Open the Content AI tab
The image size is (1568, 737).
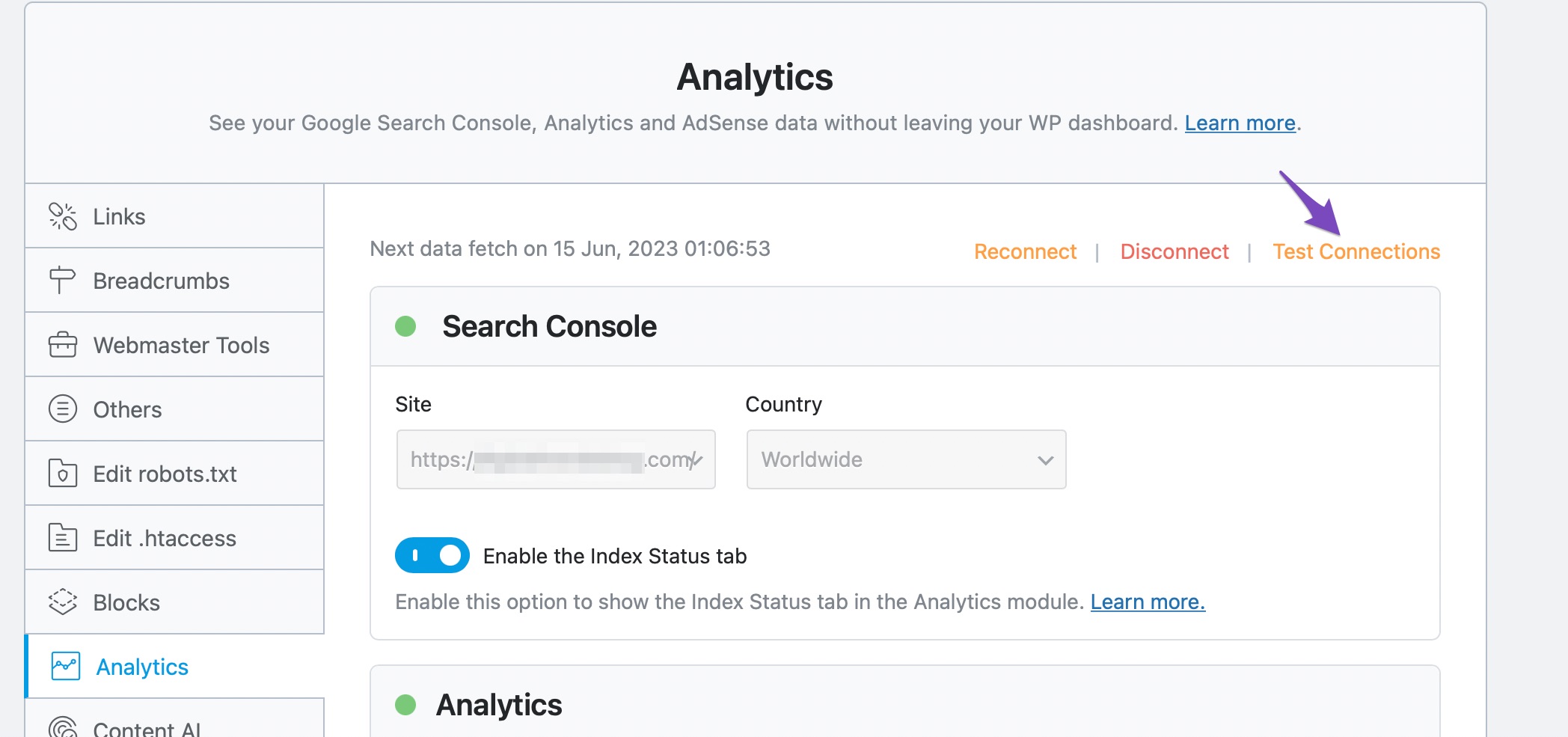coord(174,720)
